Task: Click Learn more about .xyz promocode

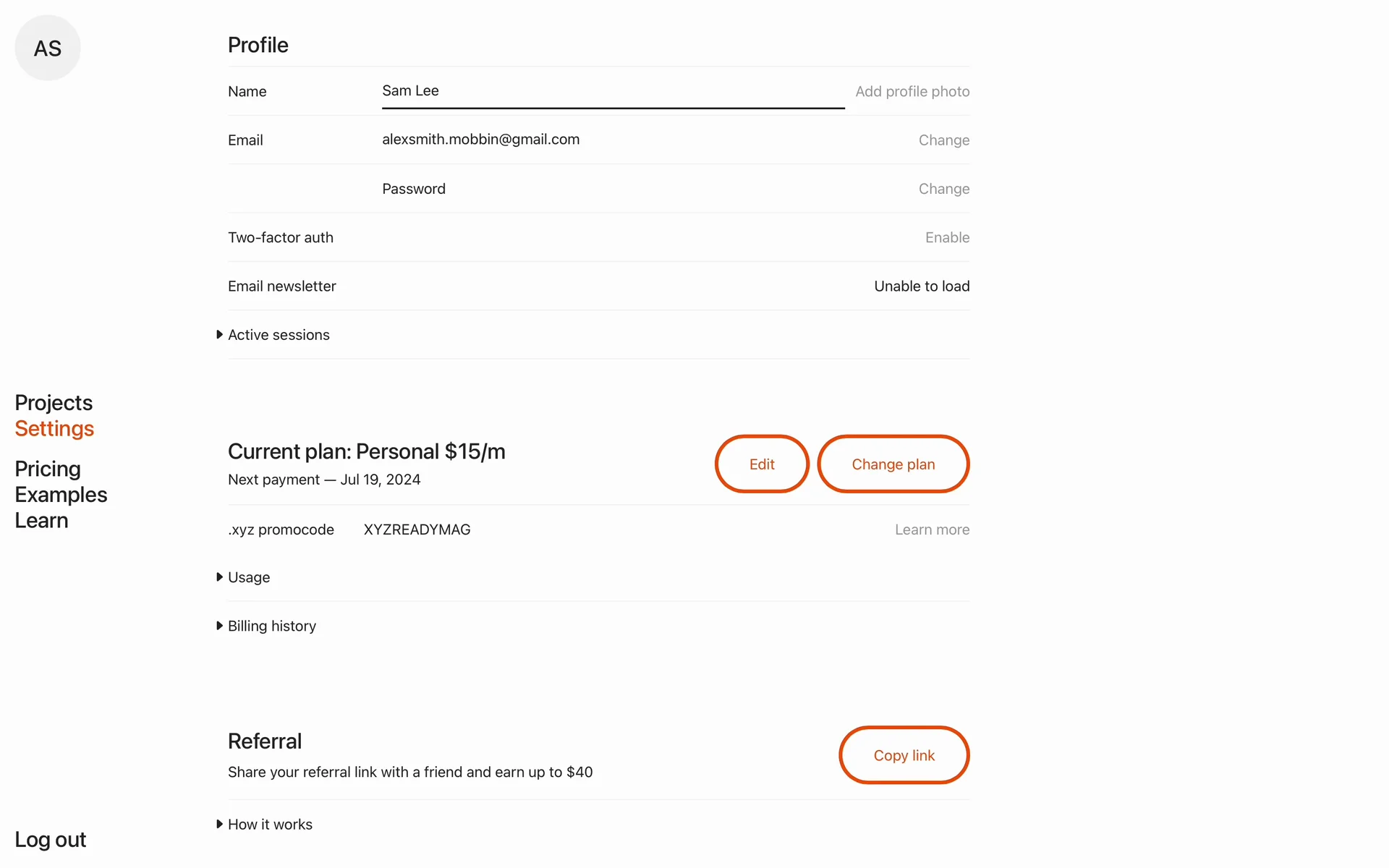Action: pyautogui.click(x=932, y=529)
